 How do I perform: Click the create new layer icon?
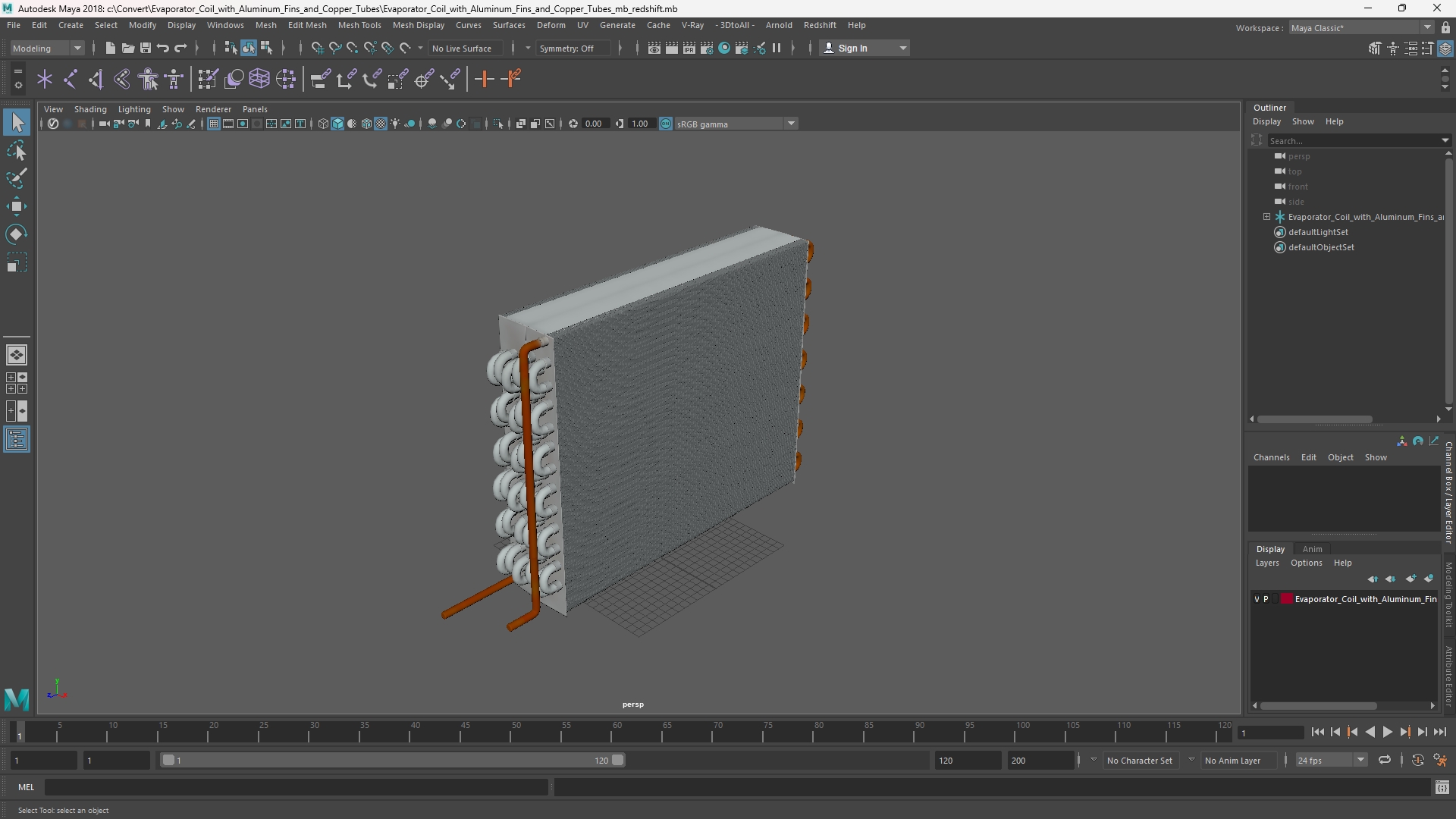coord(1410,579)
